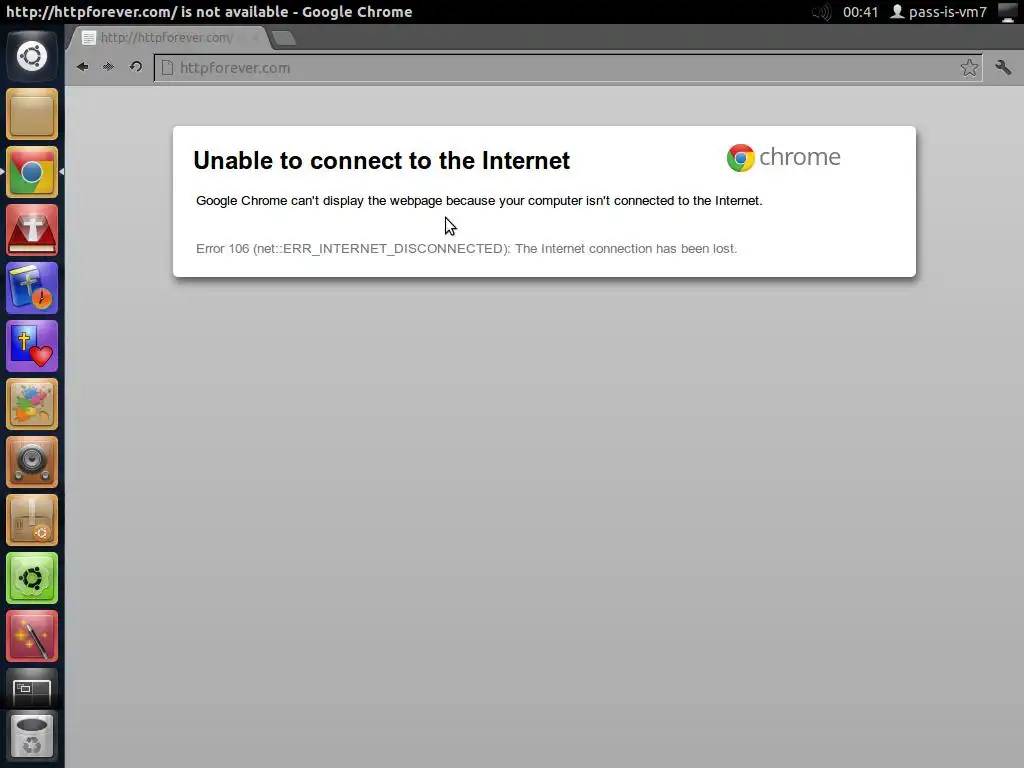
Task: Open the speaker music player launcher icon
Action: coord(32,462)
